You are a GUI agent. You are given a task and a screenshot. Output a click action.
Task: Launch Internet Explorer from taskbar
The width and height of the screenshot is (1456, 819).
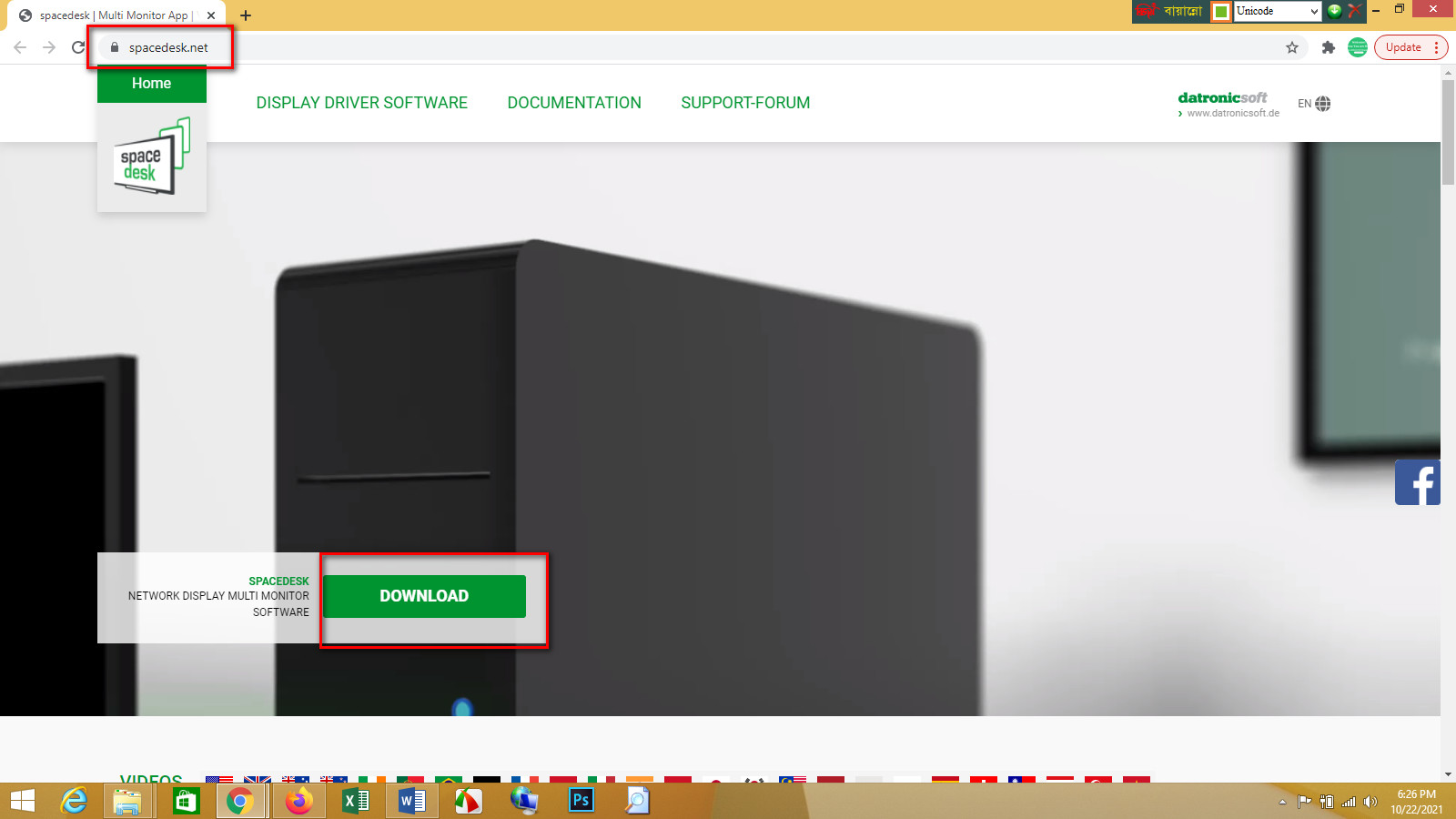click(73, 801)
